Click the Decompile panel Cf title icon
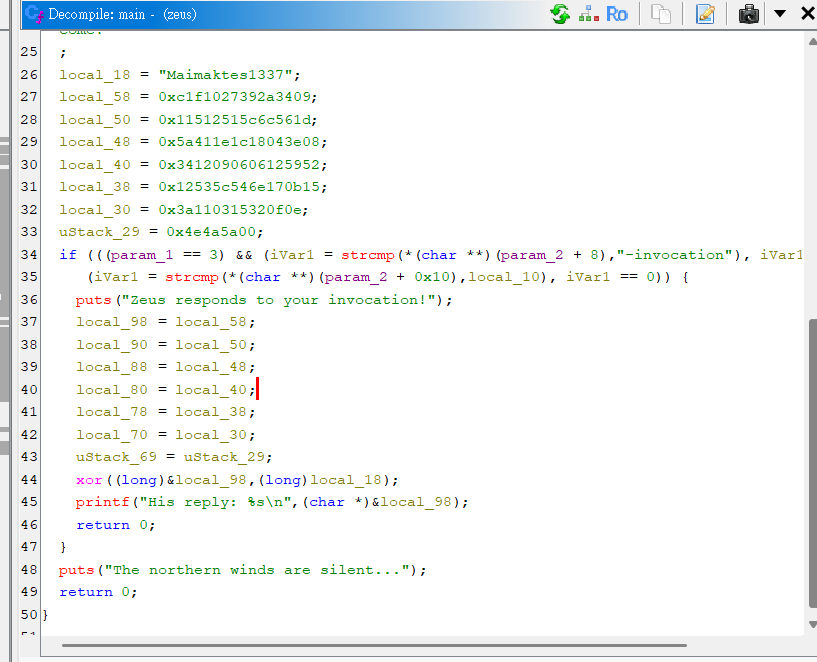This screenshot has height=662, width=817. point(34,14)
